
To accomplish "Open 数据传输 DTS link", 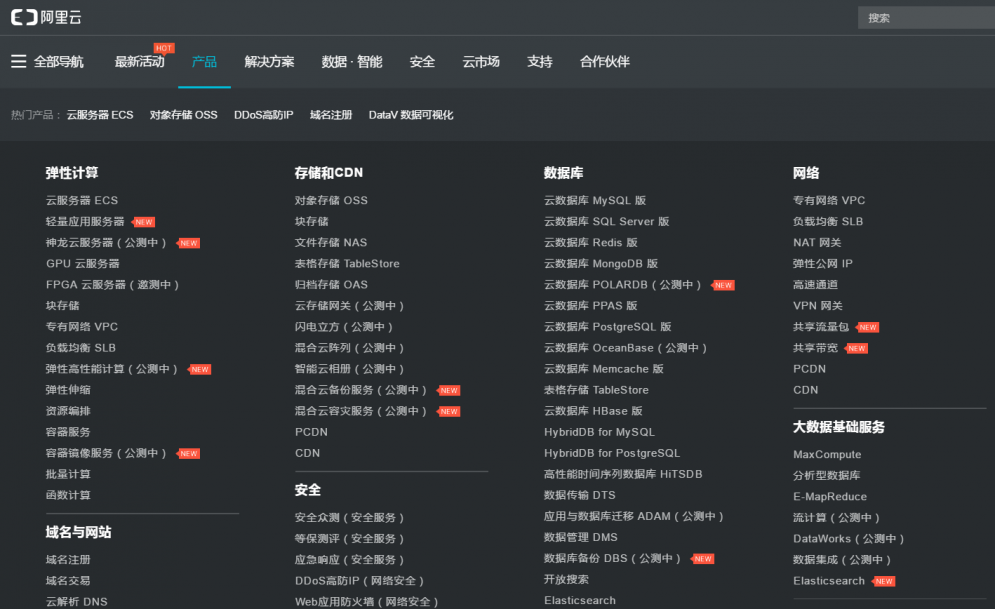I will click(579, 495).
